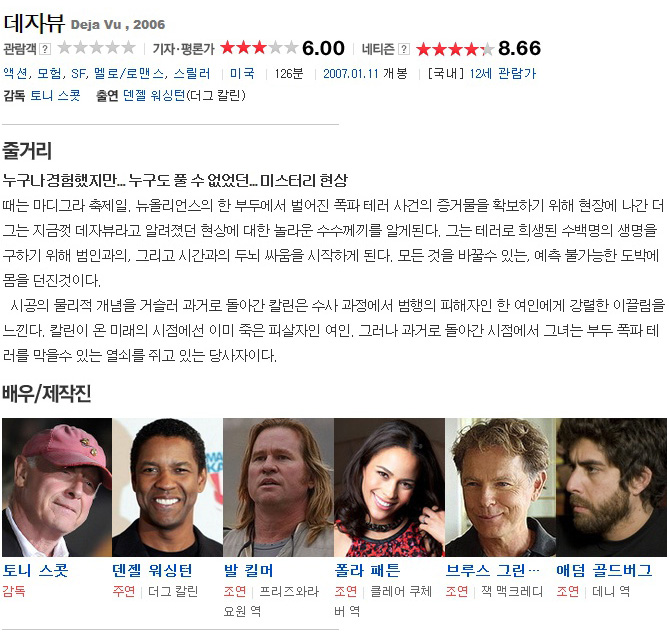Open the 액션 genre link
This screenshot has height=643, width=669.
(15, 74)
